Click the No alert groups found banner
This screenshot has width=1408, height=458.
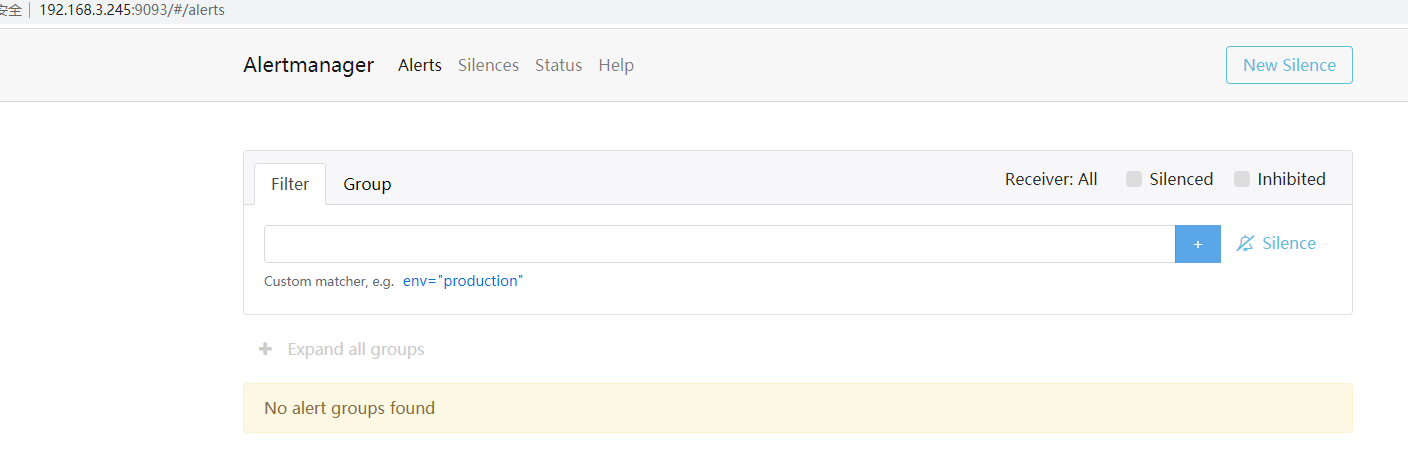(797, 408)
